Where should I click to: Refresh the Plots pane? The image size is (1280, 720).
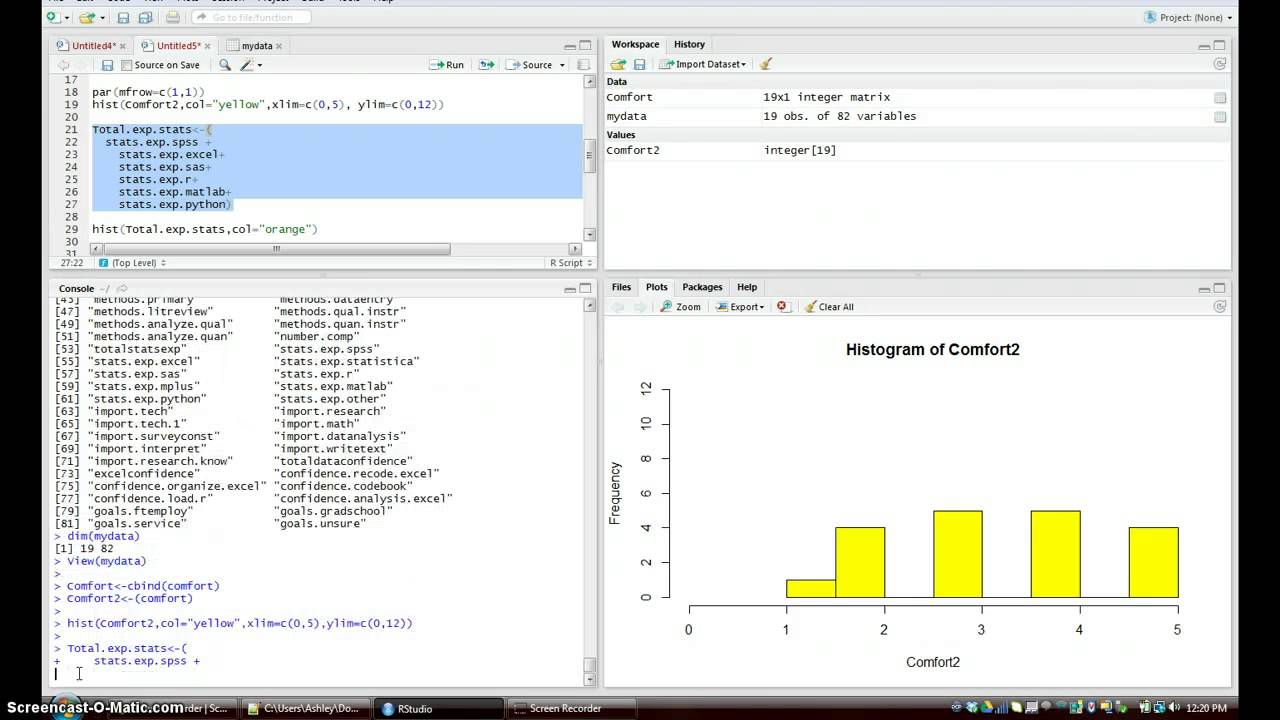(x=1219, y=307)
